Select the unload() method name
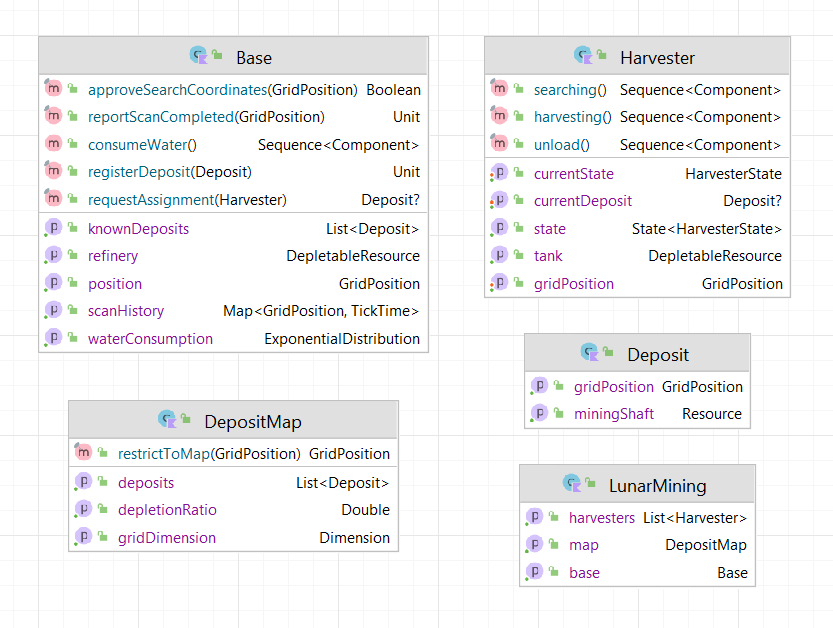This screenshot has width=833, height=628. 562,145
